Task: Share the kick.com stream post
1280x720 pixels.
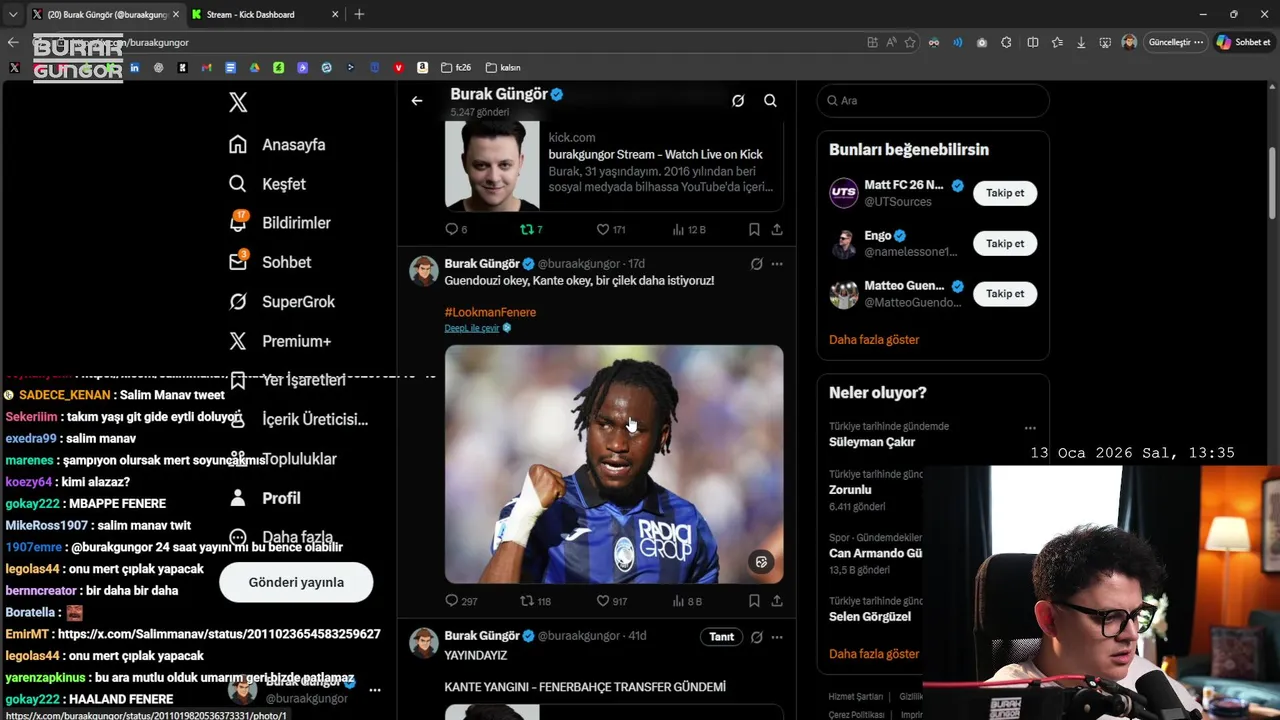Action: pos(777,229)
